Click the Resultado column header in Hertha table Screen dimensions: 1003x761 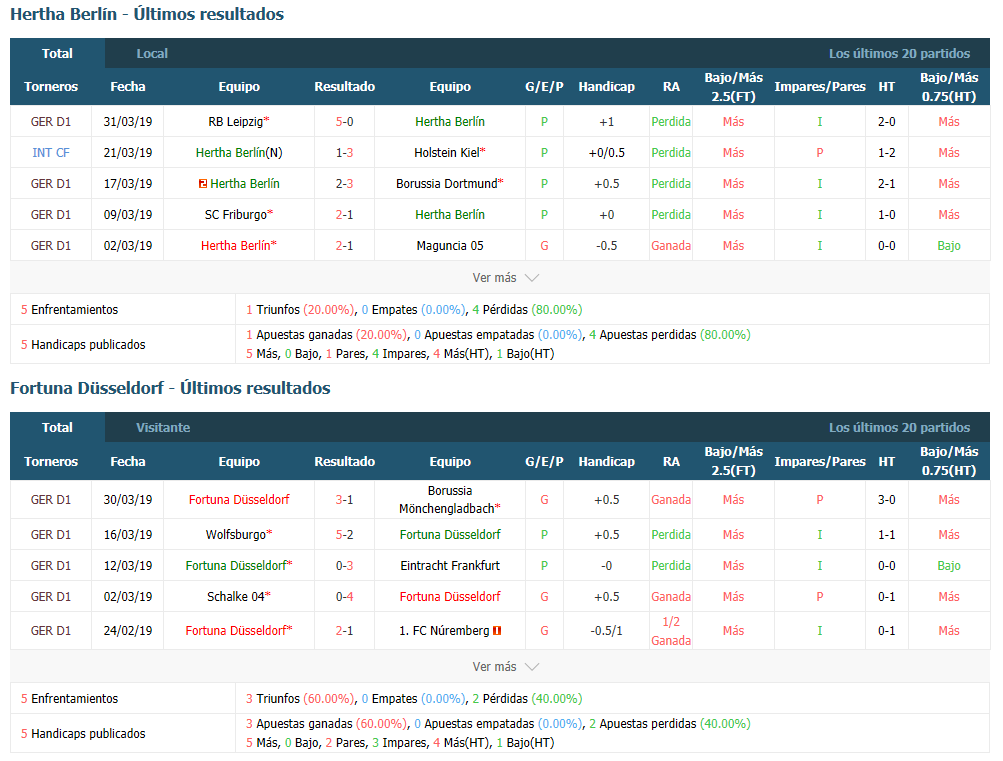click(344, 87)
